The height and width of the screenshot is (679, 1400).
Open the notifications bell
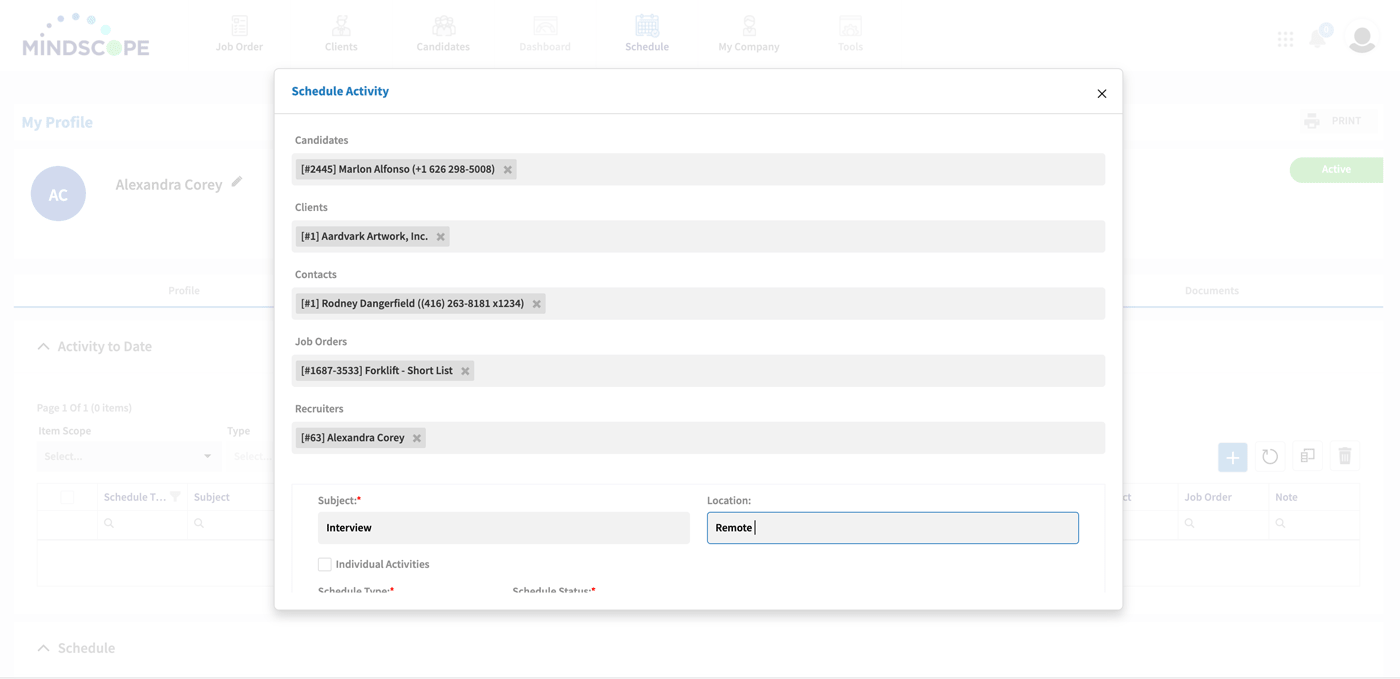[x=1318, y=39]
